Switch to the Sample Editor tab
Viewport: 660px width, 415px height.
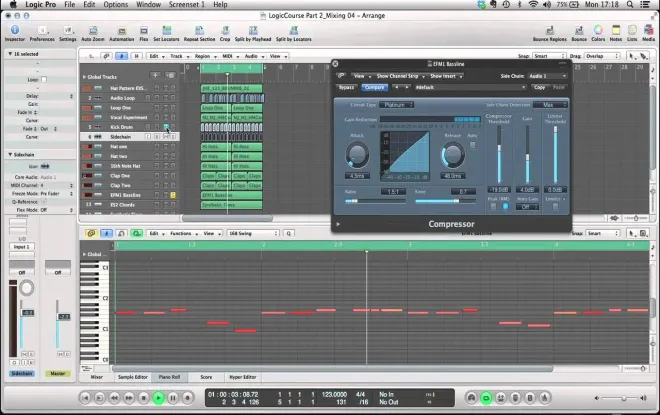pos(133,377)
